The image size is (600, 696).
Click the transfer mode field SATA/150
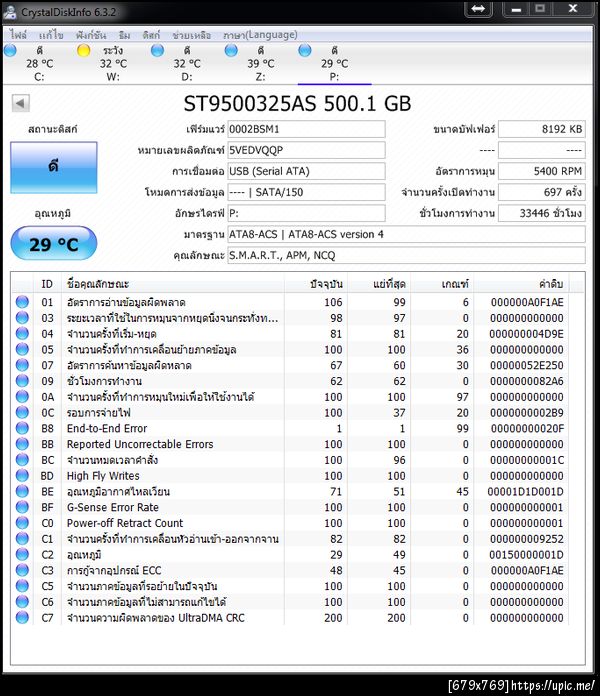click(x=306, y=192)
